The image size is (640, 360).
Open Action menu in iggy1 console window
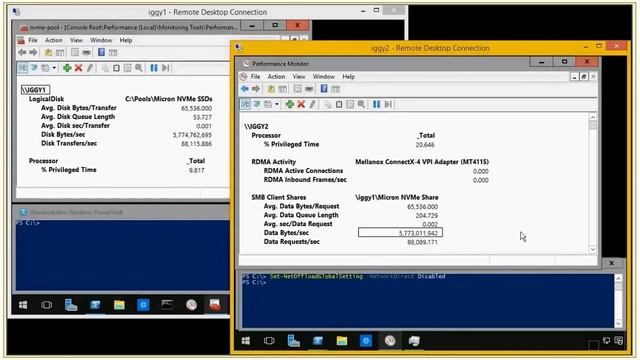click(x=53, y=40)
